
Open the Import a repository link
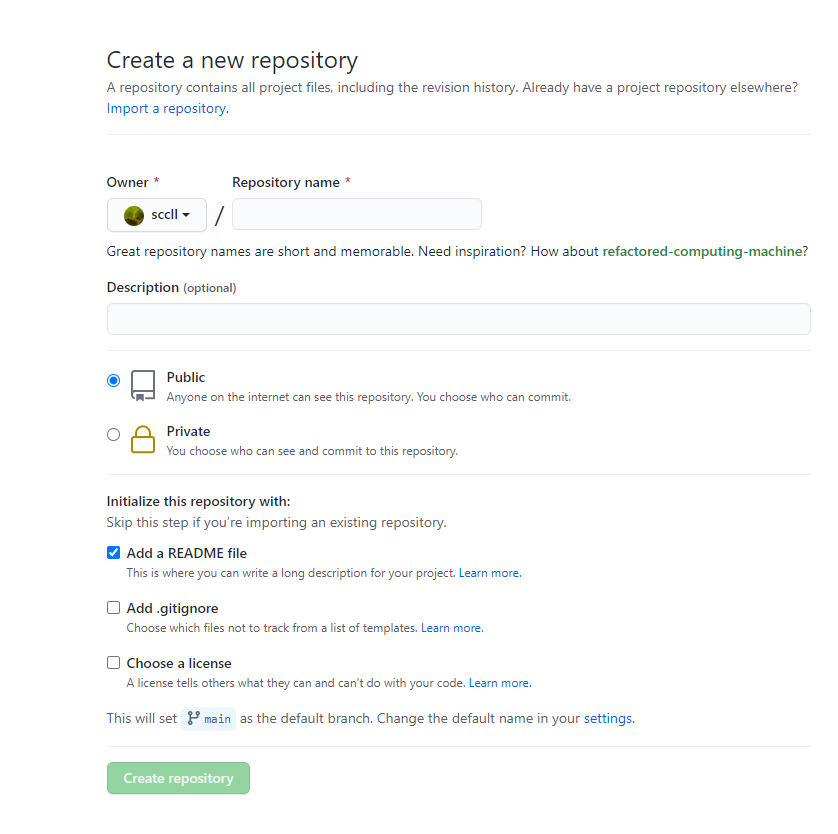166,108
